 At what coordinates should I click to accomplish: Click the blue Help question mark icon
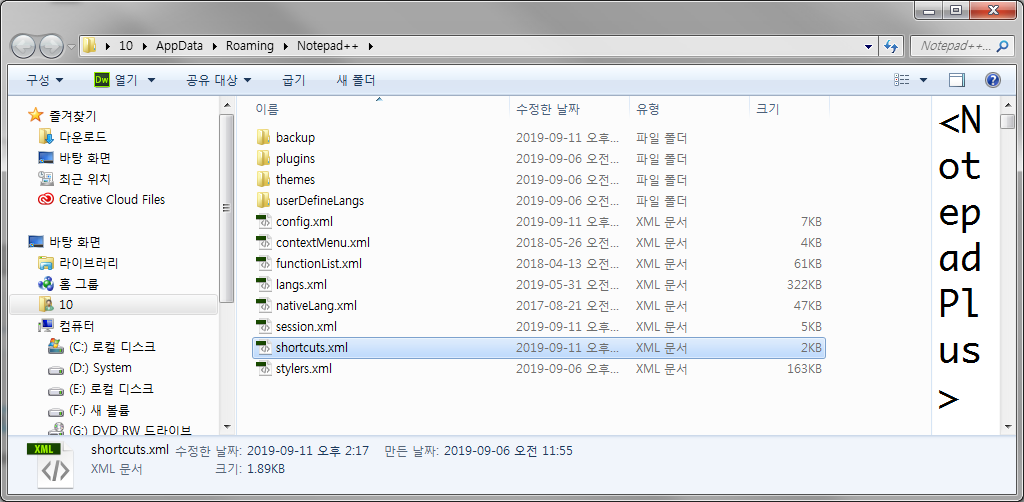point(992,80)
